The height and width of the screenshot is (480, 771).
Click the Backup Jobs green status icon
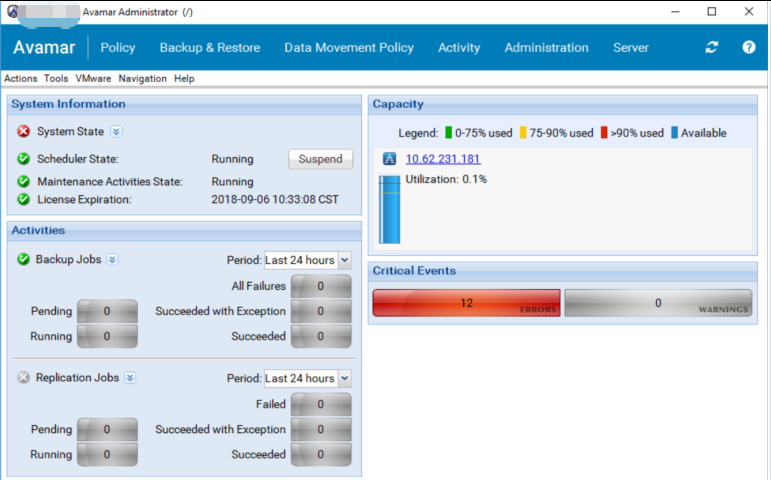click(23, 259)
